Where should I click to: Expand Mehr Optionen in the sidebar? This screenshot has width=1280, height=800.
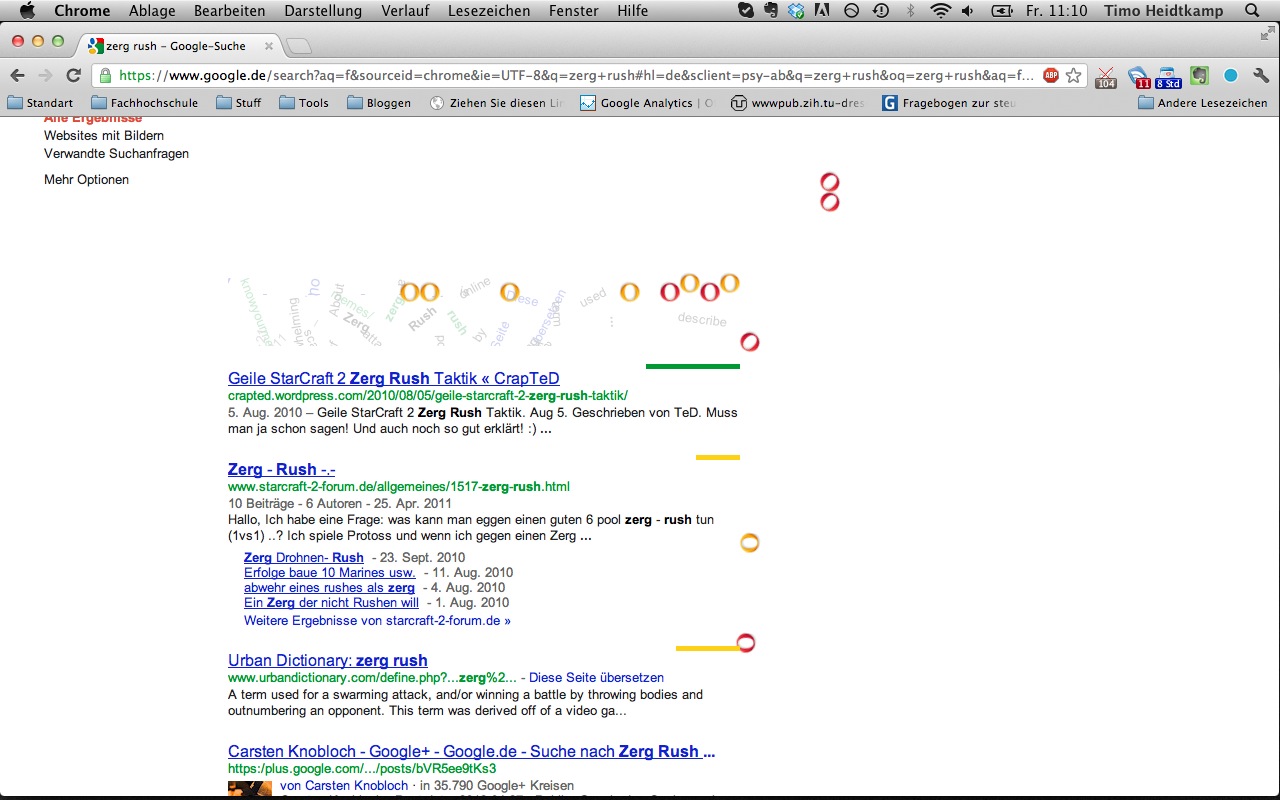pyautogui.click(x=86, y=180)
